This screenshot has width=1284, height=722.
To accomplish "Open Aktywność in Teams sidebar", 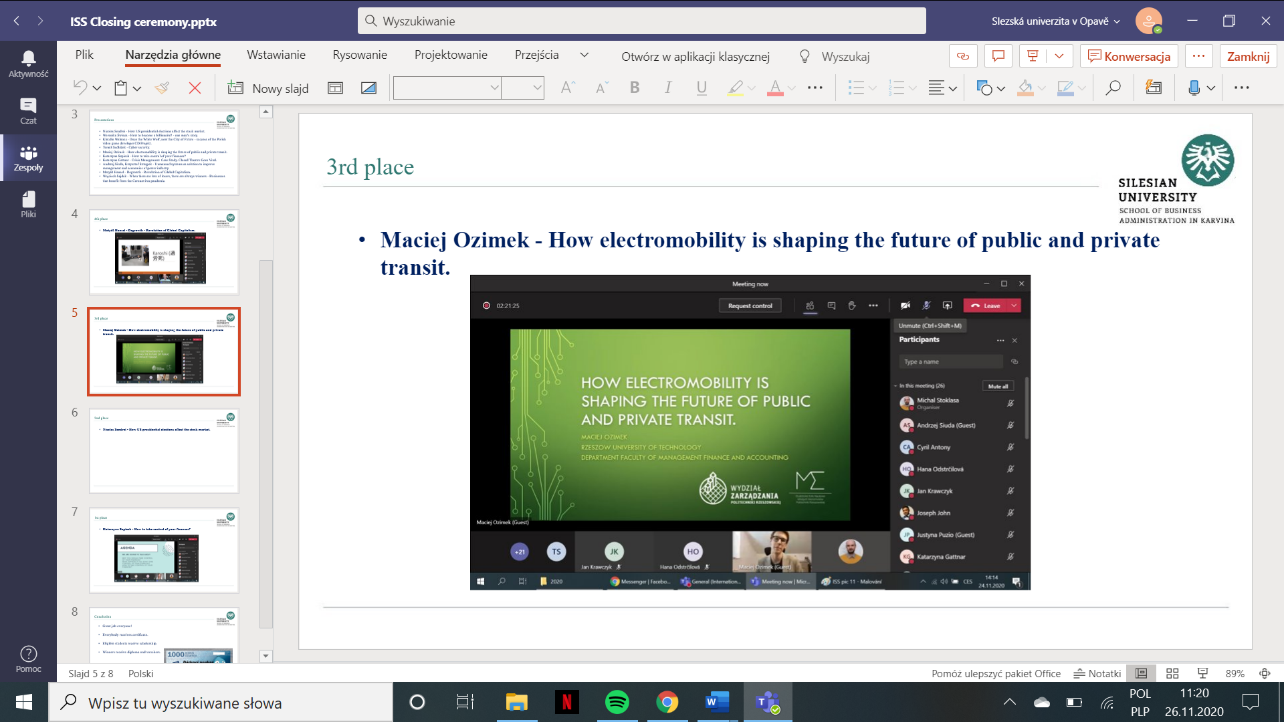I will [x=28, y=65].
